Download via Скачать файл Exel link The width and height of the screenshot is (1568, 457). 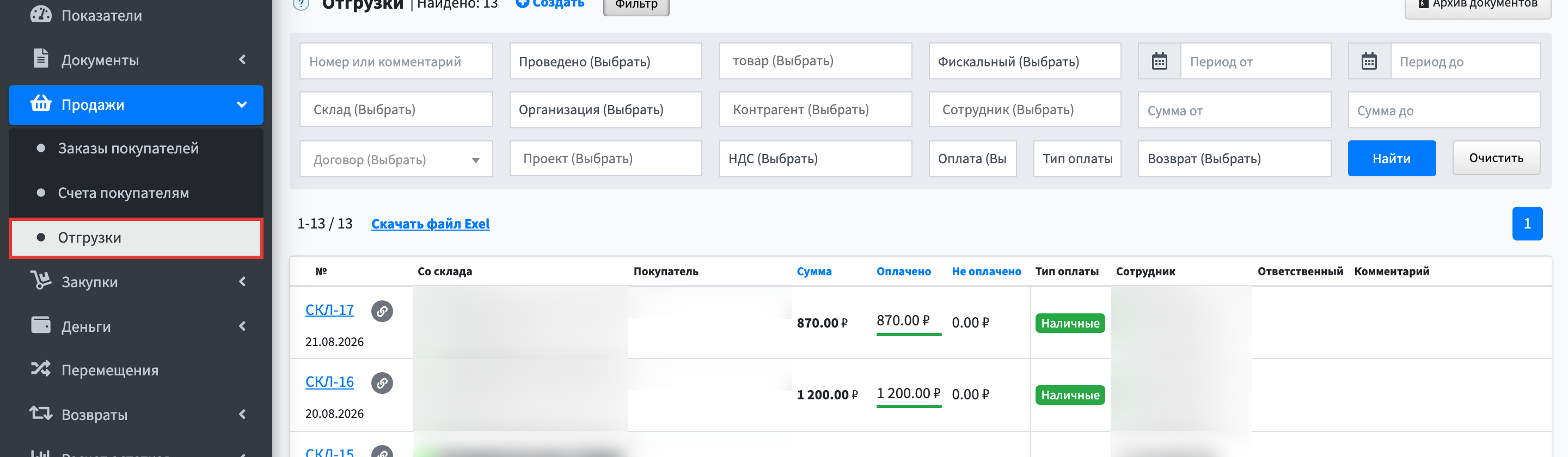pyautogui.click(x=430, y=224)
